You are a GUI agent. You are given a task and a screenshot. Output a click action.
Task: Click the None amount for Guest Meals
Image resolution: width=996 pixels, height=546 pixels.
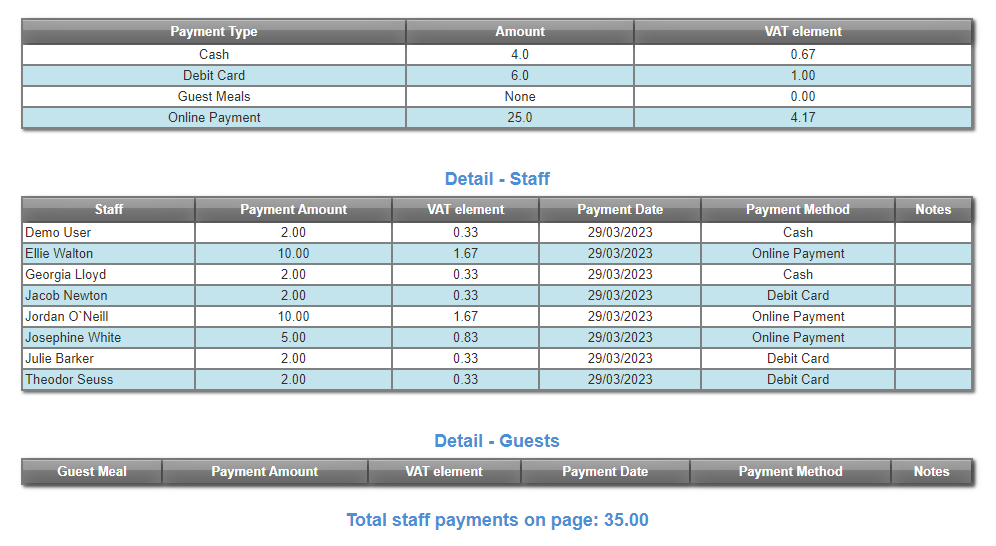tap(520, 97)
